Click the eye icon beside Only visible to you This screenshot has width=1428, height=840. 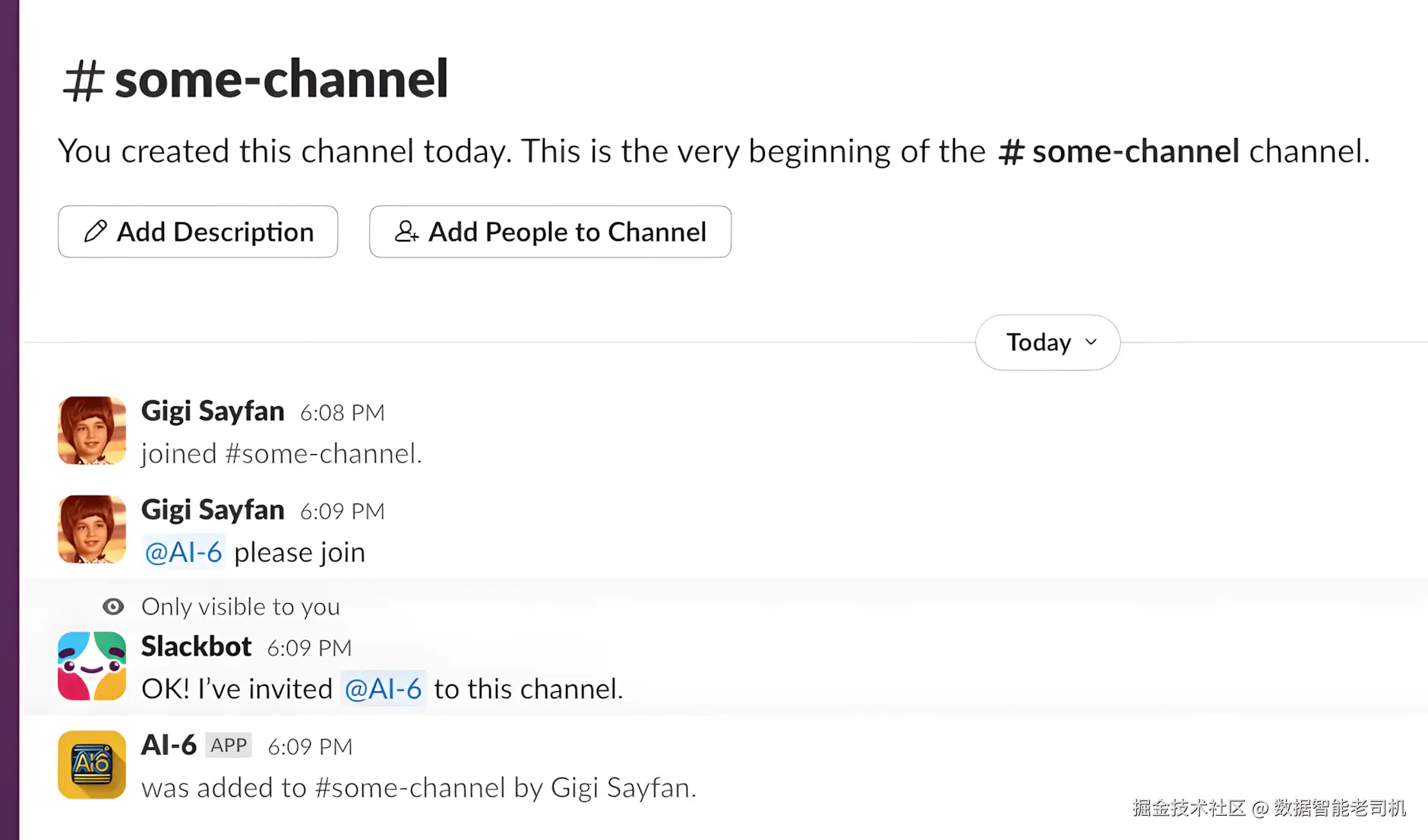pos(113,606)
